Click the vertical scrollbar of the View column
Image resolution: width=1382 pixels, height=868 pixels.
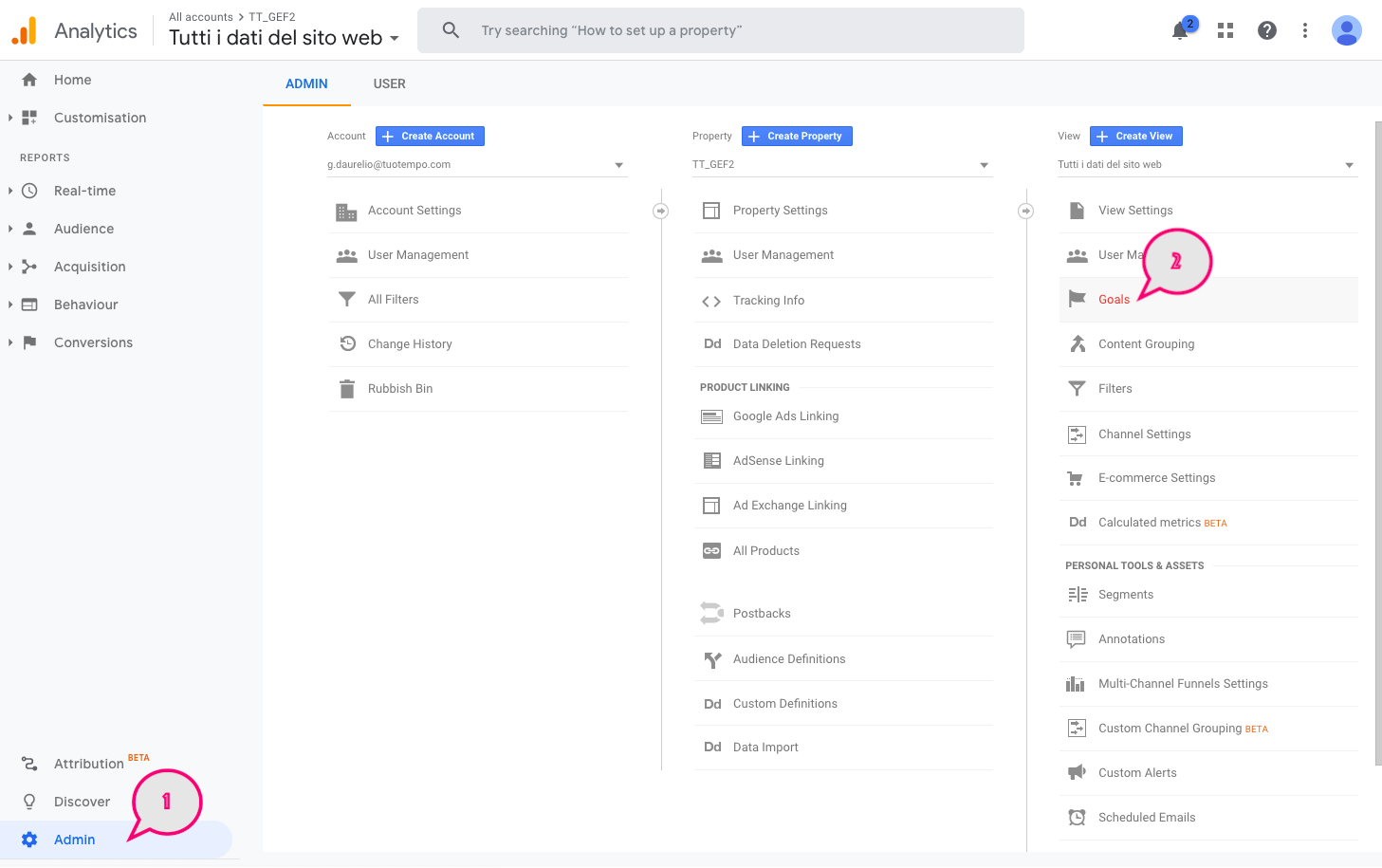[x=1378, y=443]
